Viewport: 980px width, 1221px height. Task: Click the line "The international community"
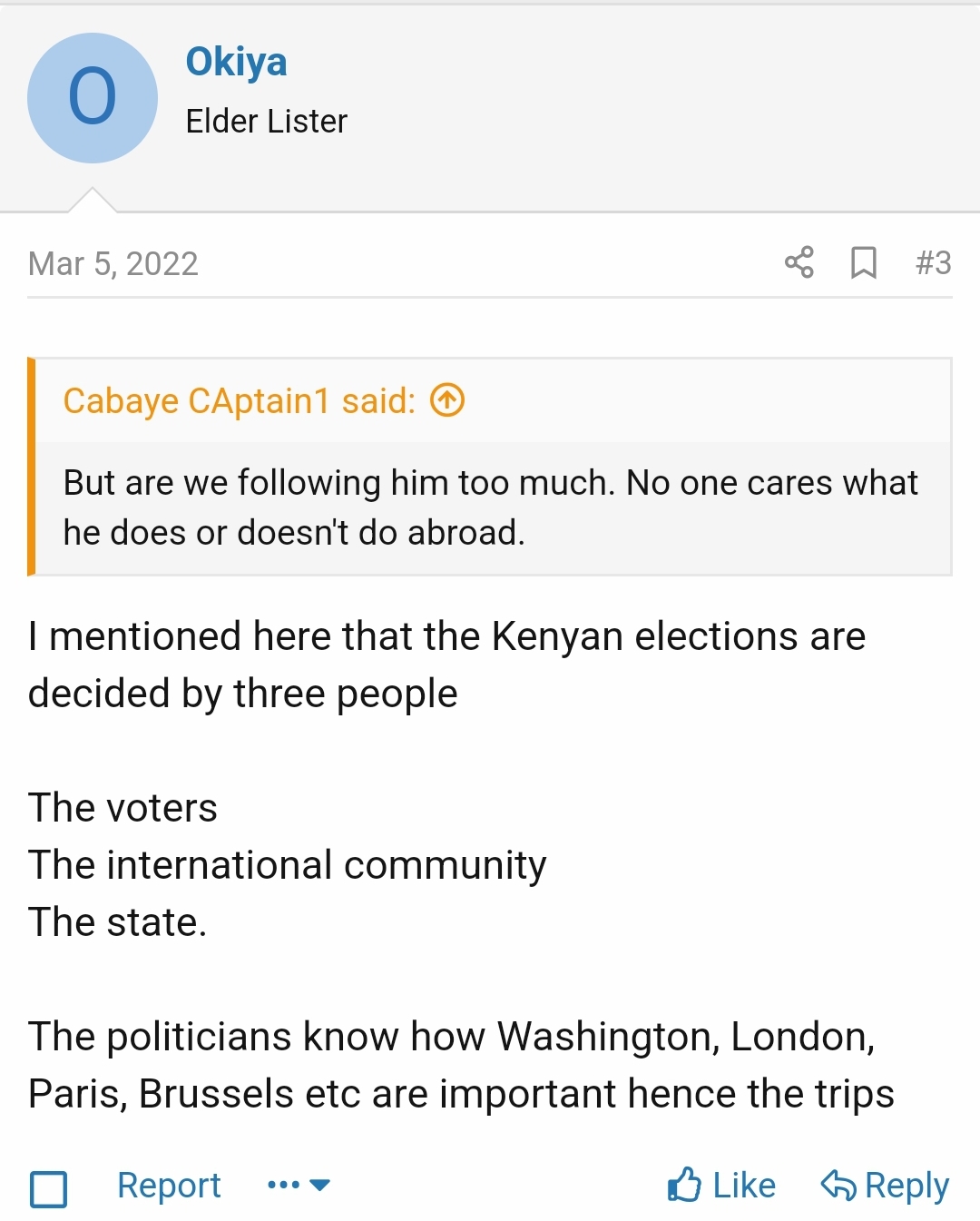click(x=288, y=864)
